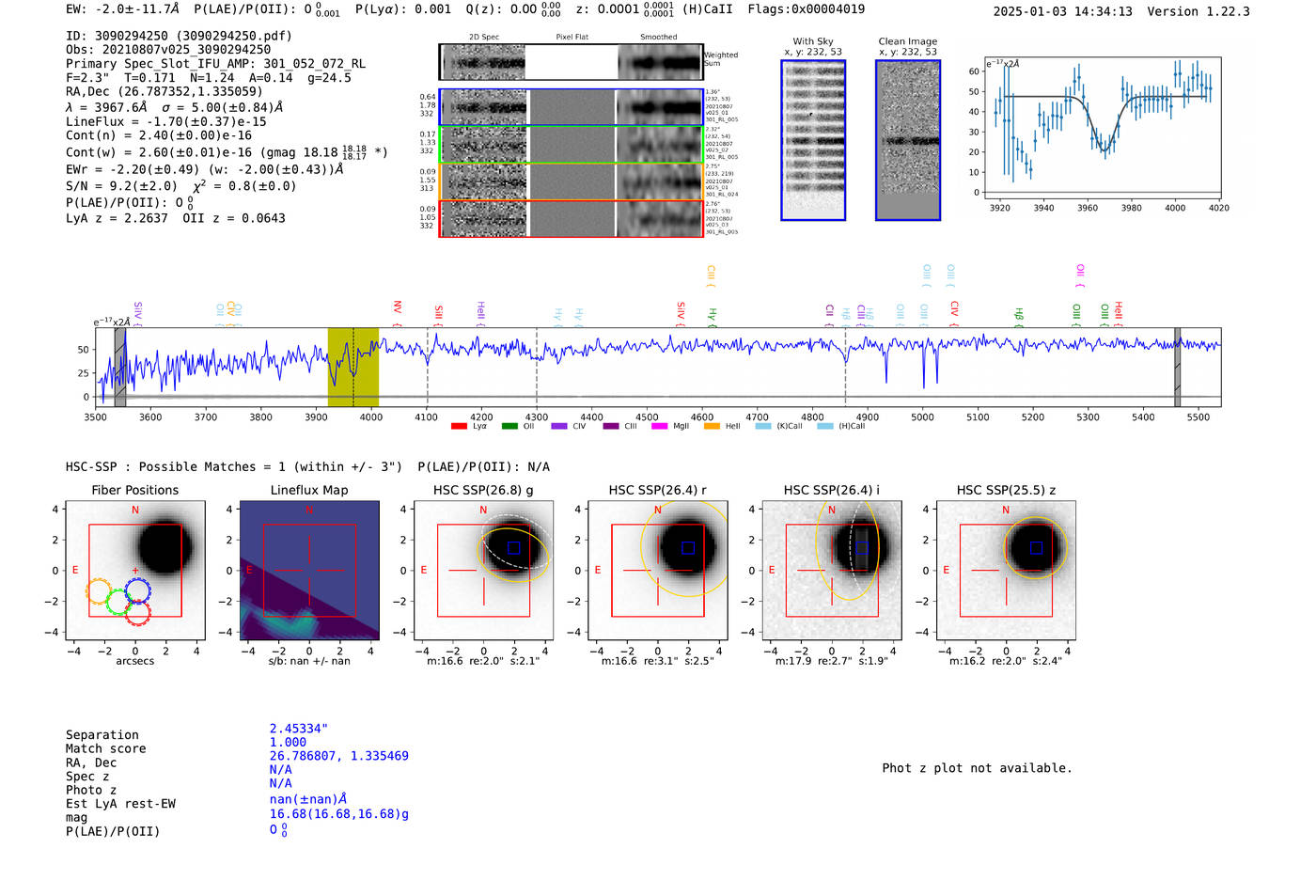
Task: Click the (H)CaII light-blue legend swatch
Action: (x=824, y=426)
